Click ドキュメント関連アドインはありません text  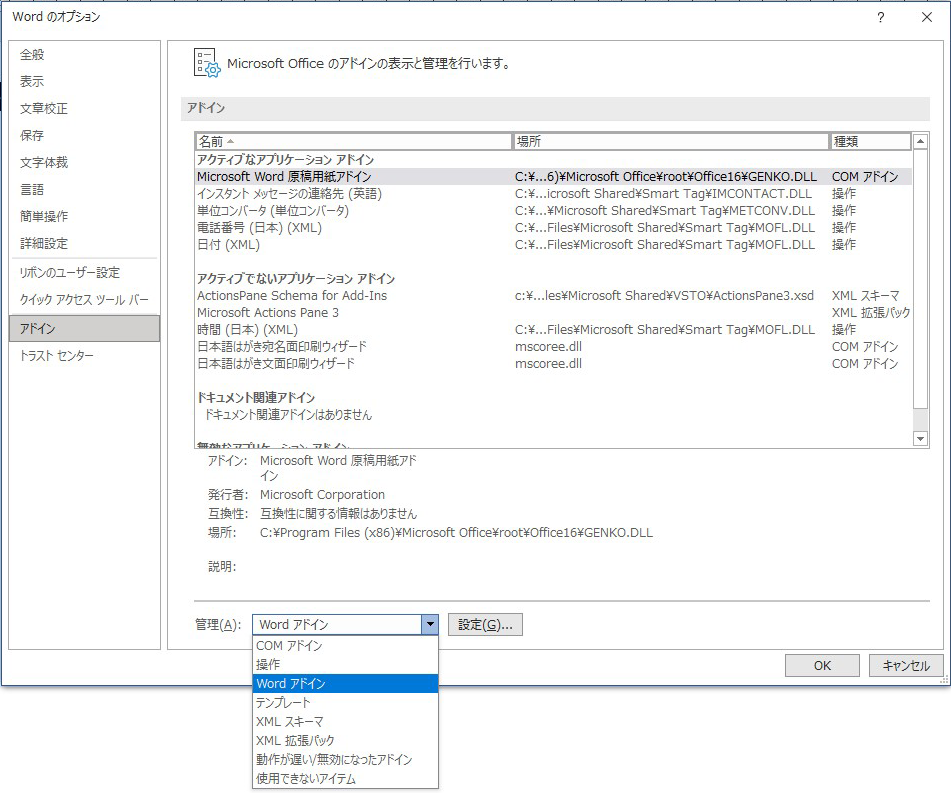click(x=288, y=414)
